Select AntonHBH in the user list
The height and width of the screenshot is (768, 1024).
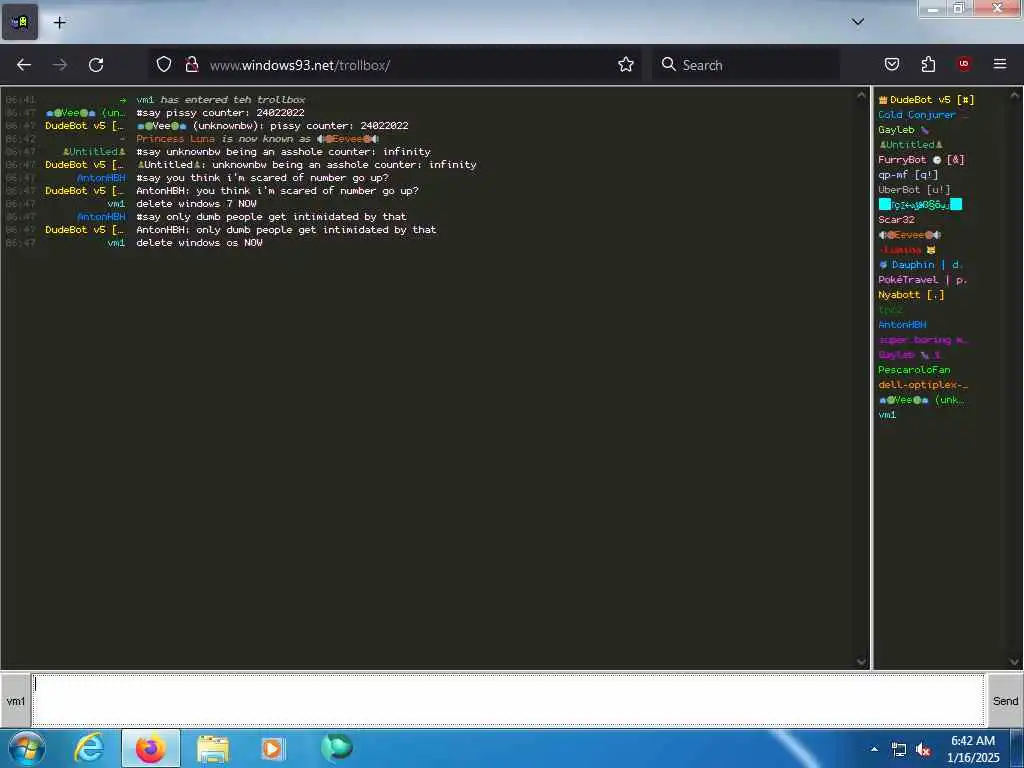pyautogui.click(x=902, y=325)
